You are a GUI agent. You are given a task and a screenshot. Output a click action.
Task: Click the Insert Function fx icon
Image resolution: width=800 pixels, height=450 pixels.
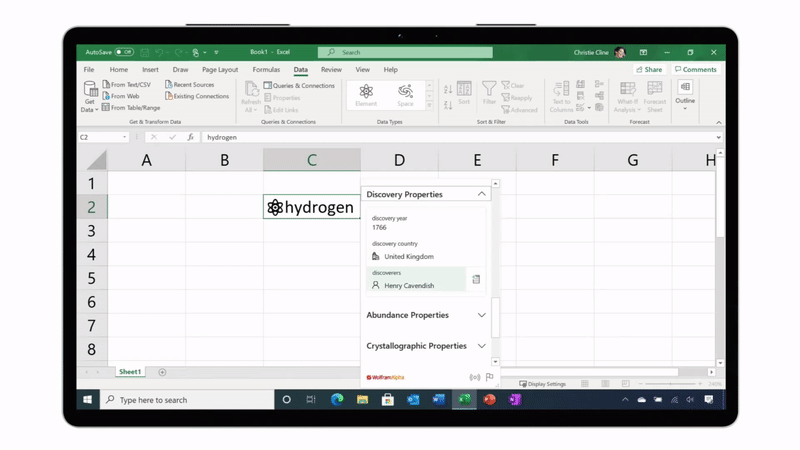pyautogui.click(x=190, y=137)
